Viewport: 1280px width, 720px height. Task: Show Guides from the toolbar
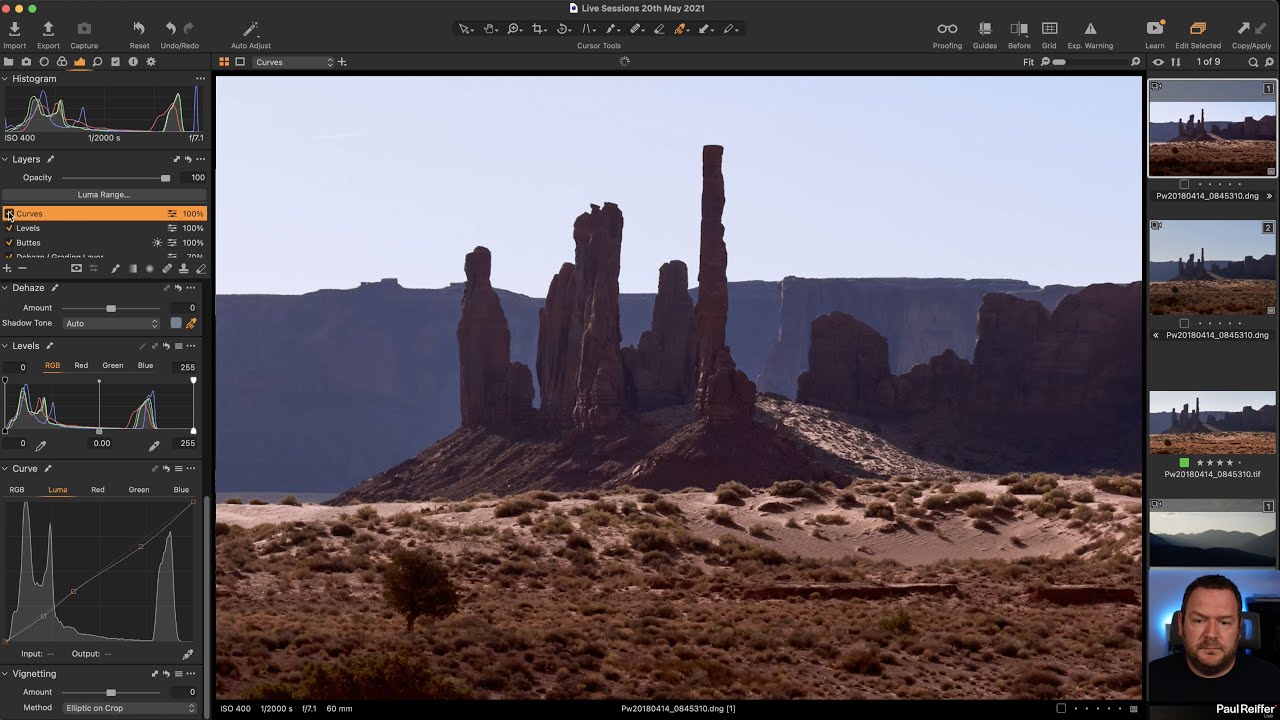coord(985,29)
